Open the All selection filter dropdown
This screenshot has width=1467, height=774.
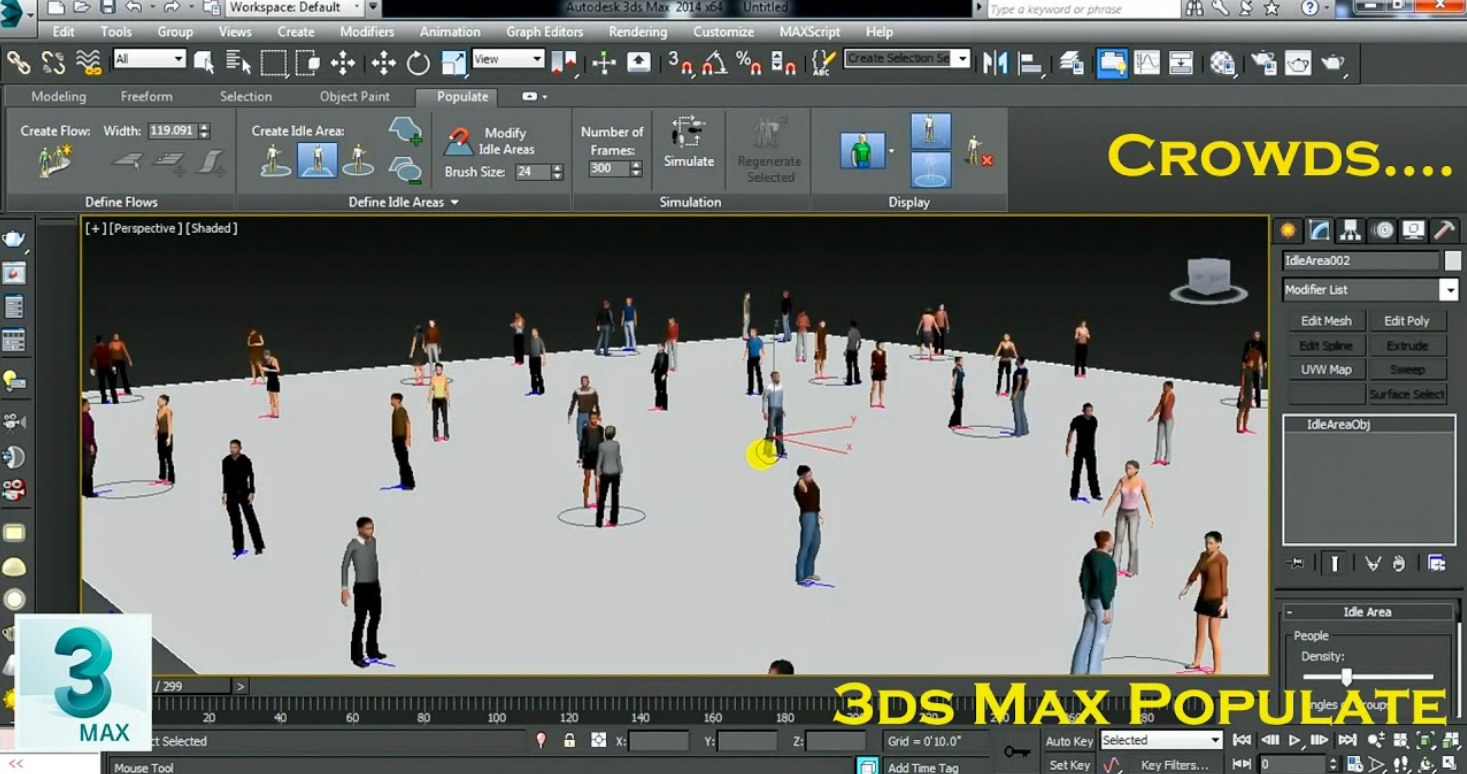150,59
